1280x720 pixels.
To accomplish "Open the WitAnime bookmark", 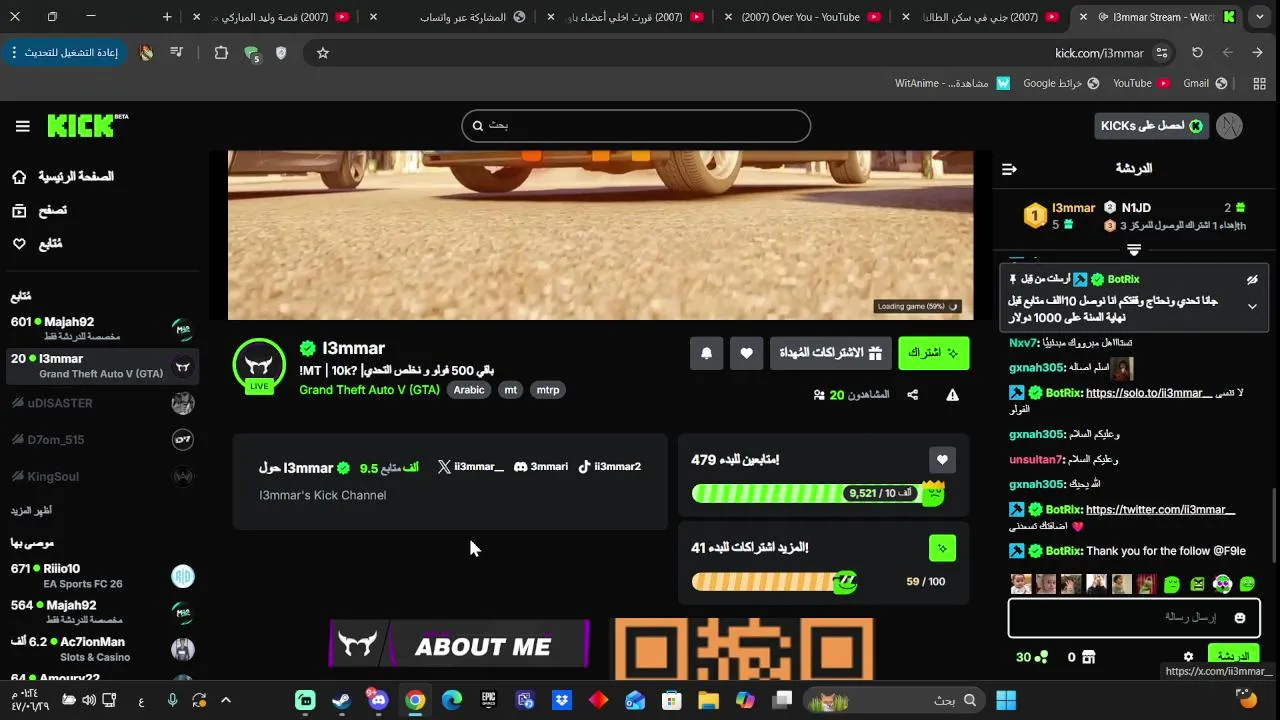I will (952, 83).
